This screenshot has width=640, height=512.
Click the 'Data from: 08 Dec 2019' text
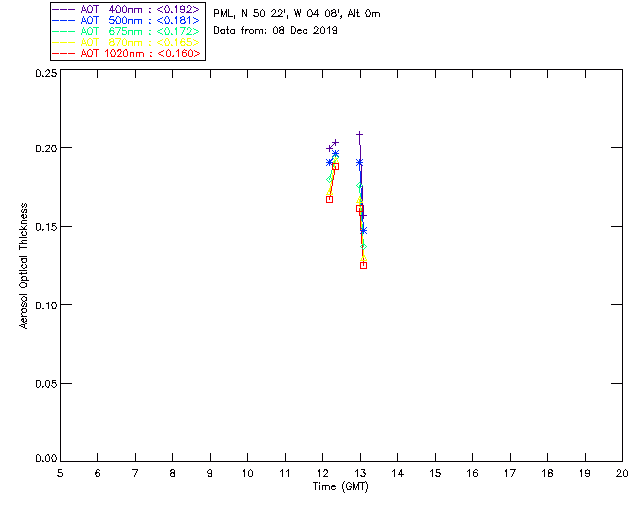pyautogui.click(x=275, y=31)
